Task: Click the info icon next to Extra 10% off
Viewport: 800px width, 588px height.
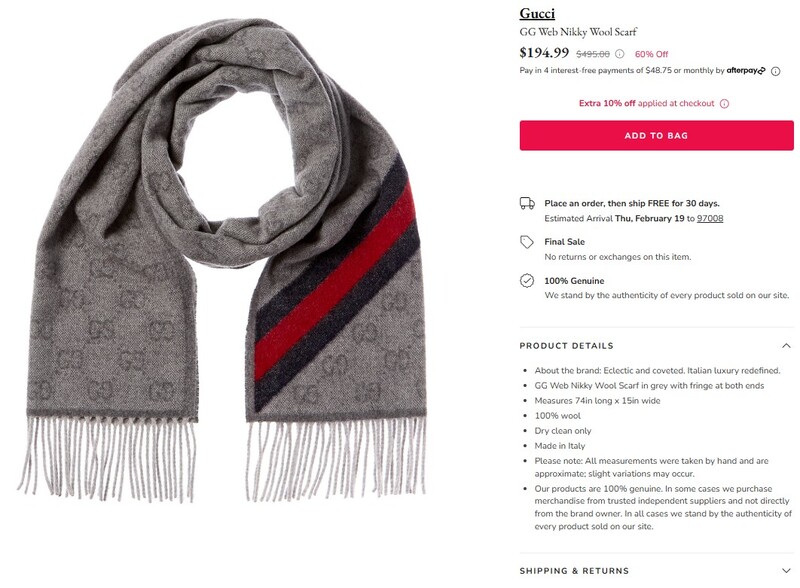Action: click(x=724, y=104)
